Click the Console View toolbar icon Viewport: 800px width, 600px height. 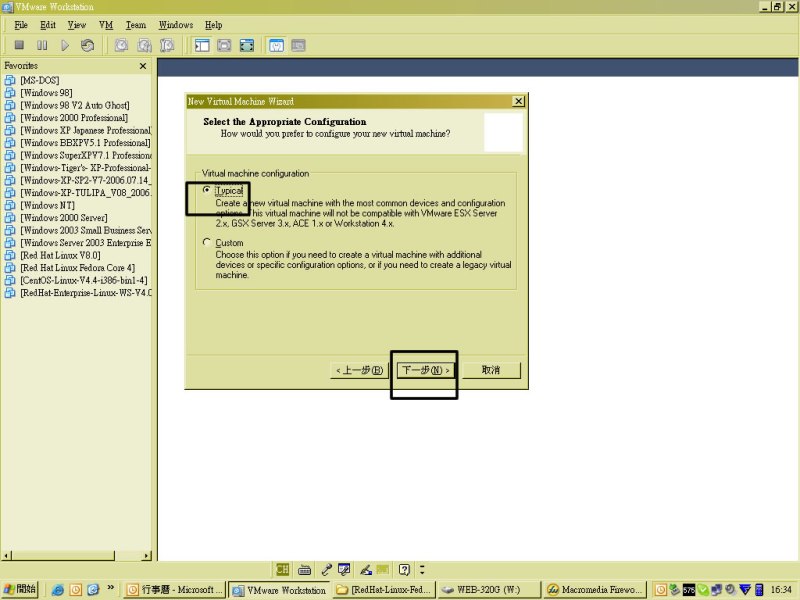[x=298, y=45]
